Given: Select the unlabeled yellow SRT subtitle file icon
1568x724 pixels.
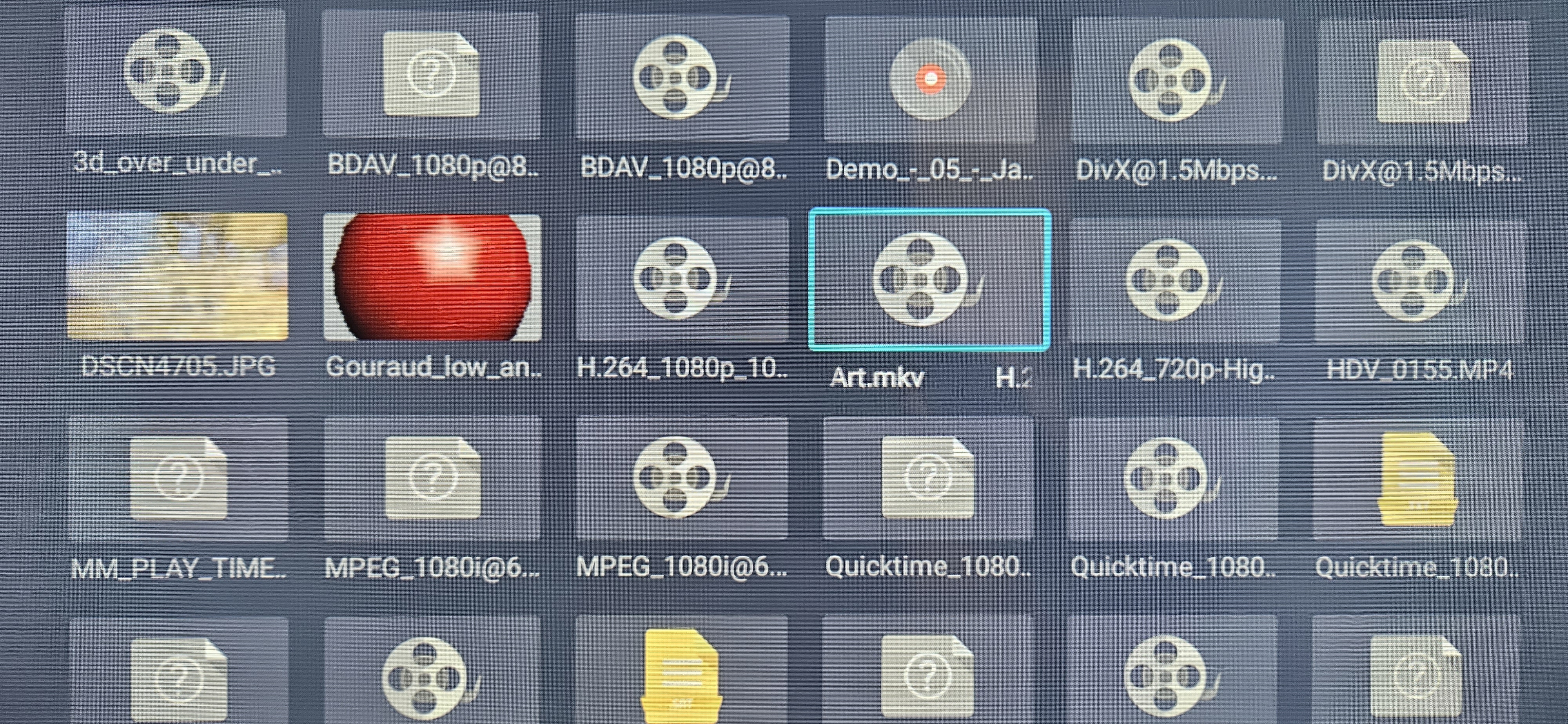Looking at the screenshot, I should click(x=682, y=677).
